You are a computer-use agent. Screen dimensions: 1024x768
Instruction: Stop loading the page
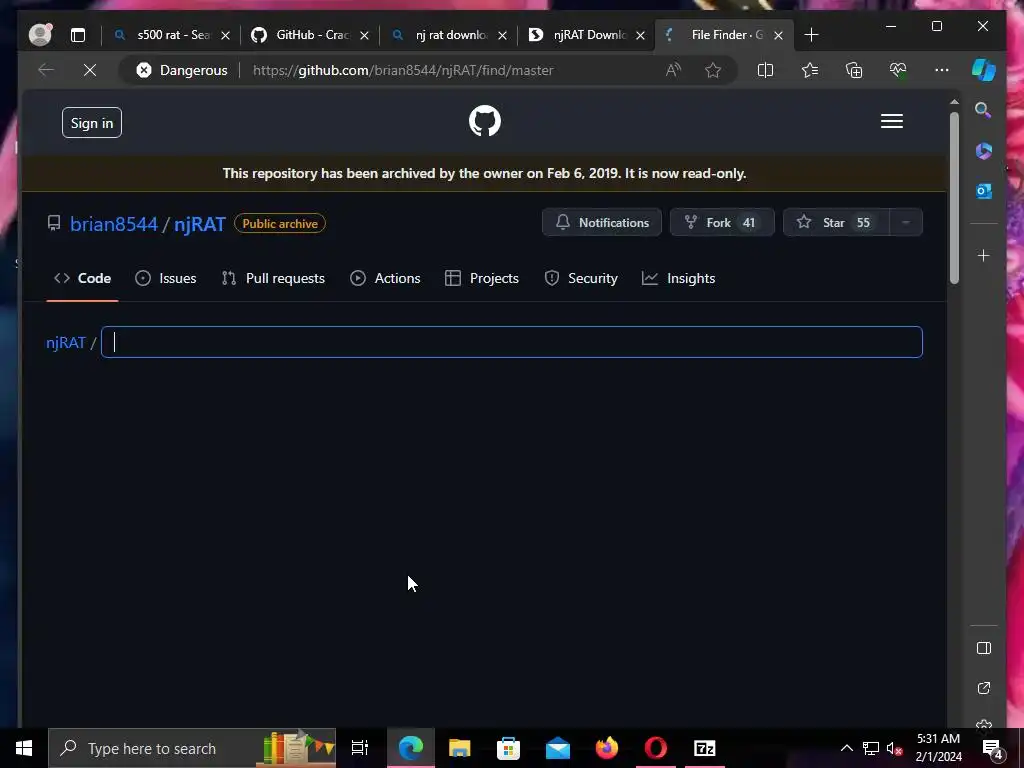(x=90, y=70)
